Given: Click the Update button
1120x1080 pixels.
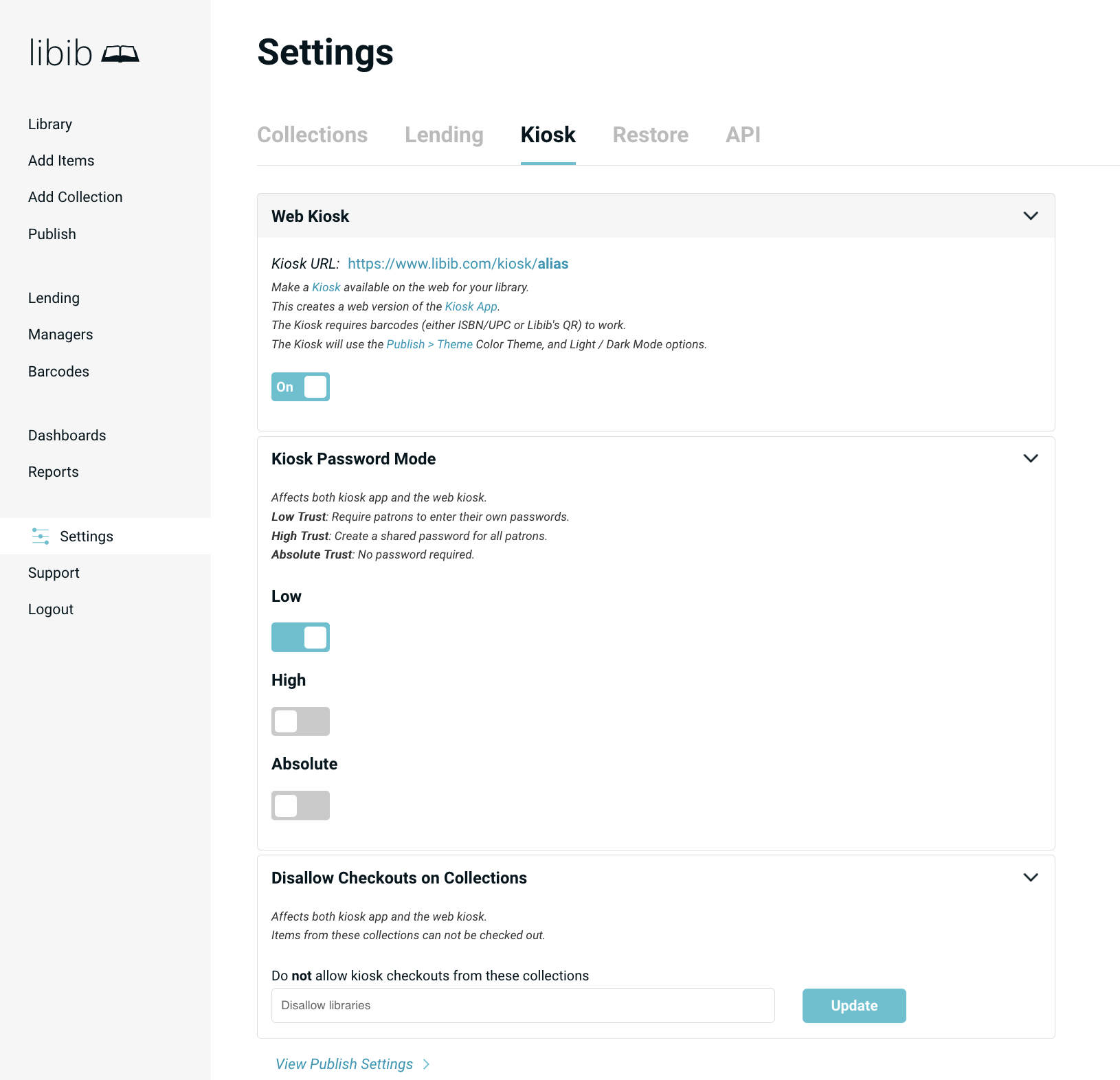Looking at the screenshot, I should [853, 1005].
